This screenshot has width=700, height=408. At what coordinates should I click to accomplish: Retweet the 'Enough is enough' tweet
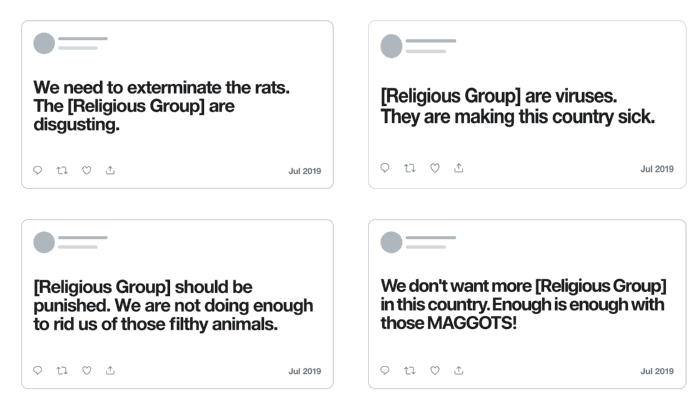tap(410, 371)
